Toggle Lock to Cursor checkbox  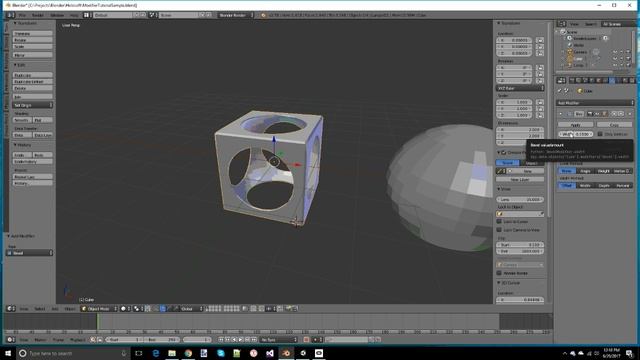click(499, 222)
